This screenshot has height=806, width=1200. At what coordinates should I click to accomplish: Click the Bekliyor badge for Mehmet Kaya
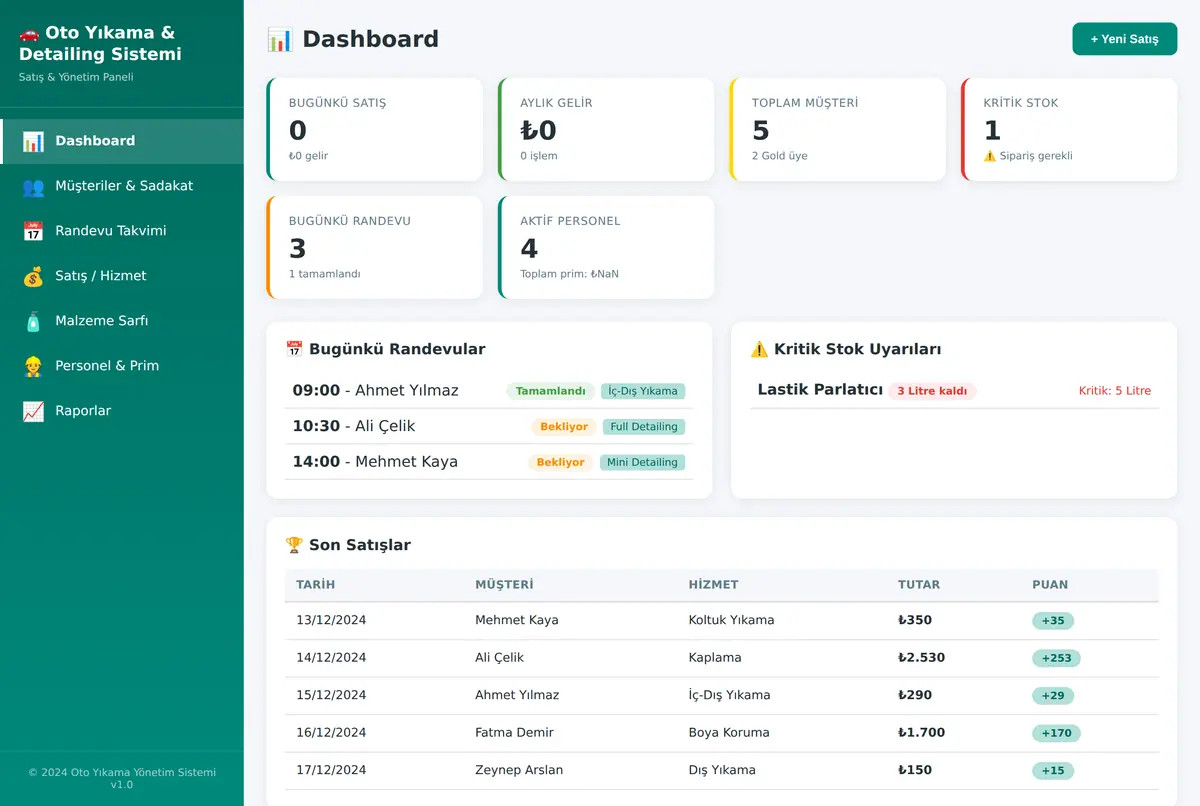coord(560,462)
